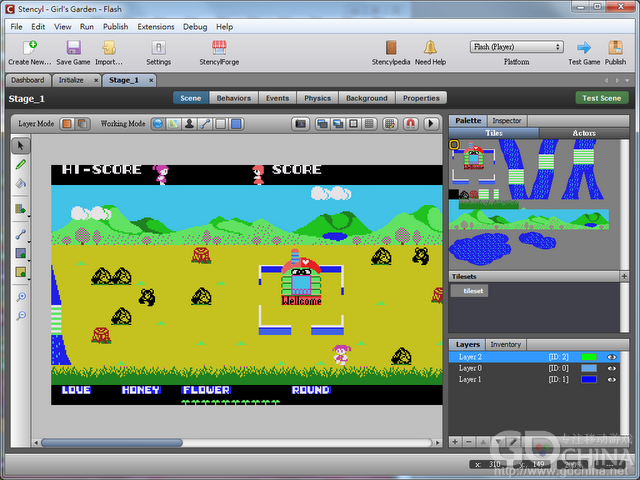Switch palette to Actors
The image size is (640, 480).
click(584, 133)
